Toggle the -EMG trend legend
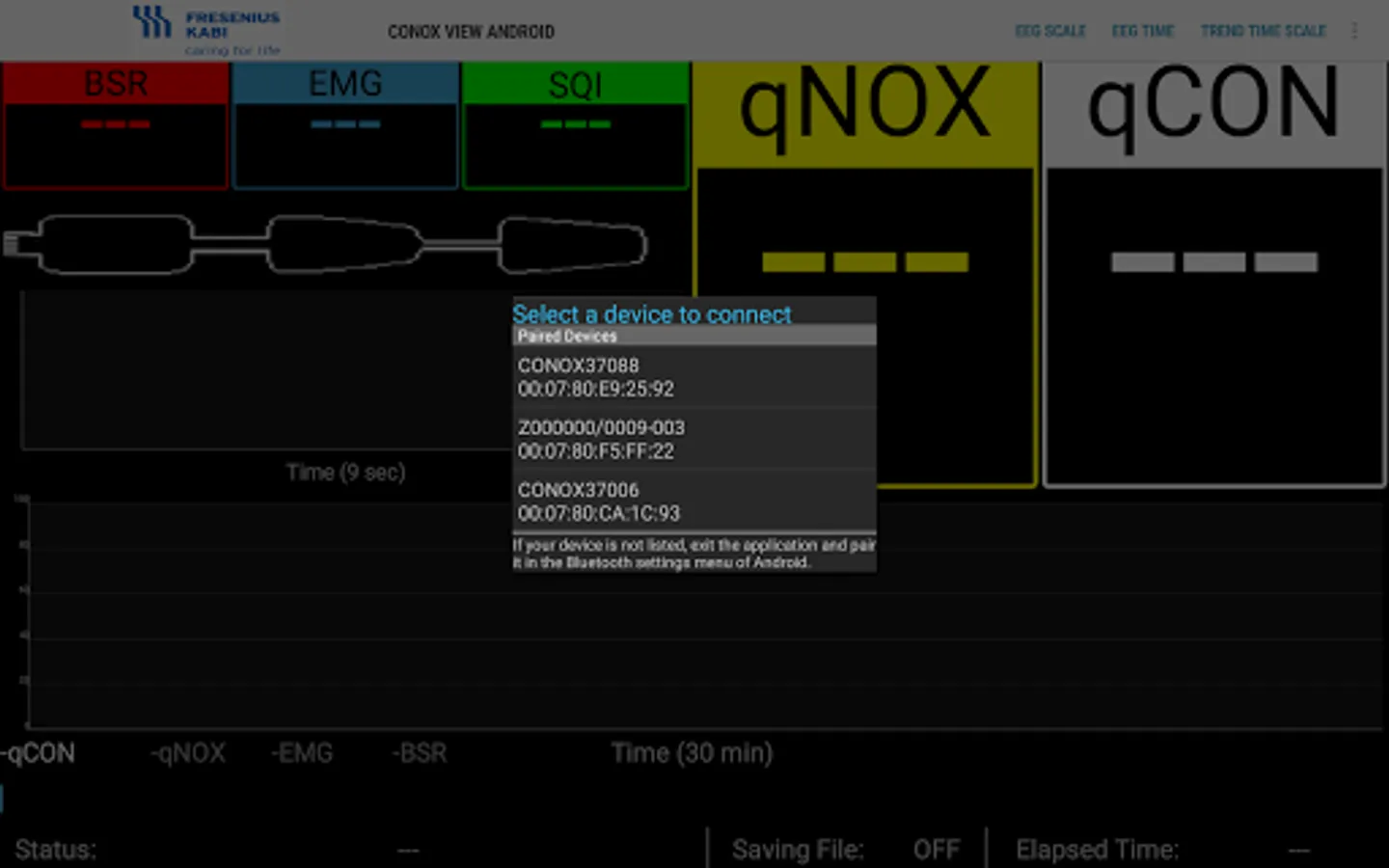 click(303, 753)
